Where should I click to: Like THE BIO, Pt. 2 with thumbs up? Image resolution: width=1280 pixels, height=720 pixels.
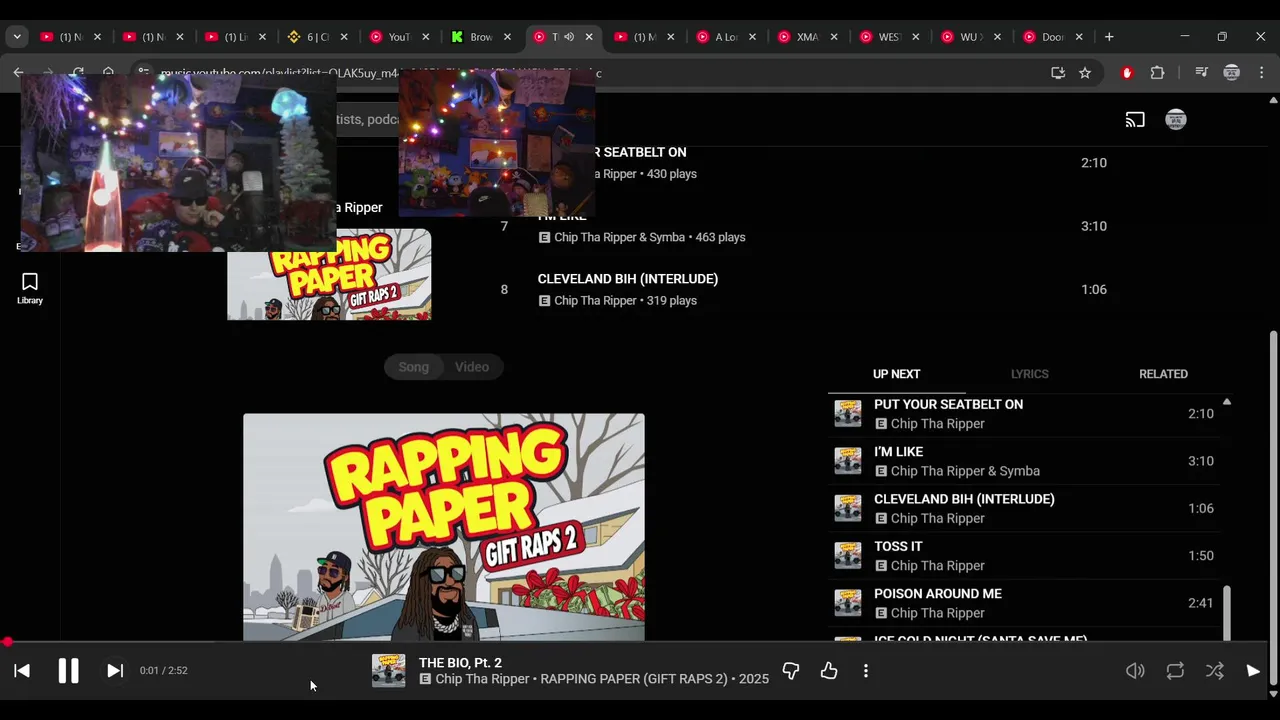(829, 671)
